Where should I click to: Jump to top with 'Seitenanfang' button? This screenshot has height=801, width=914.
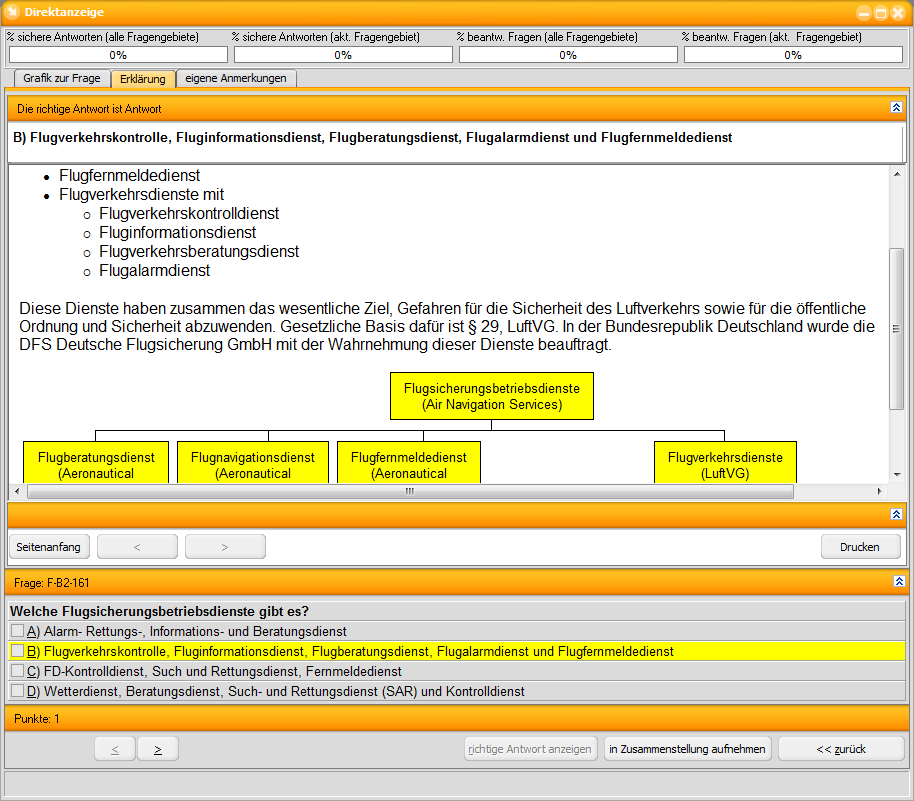[x=49, y=547]
